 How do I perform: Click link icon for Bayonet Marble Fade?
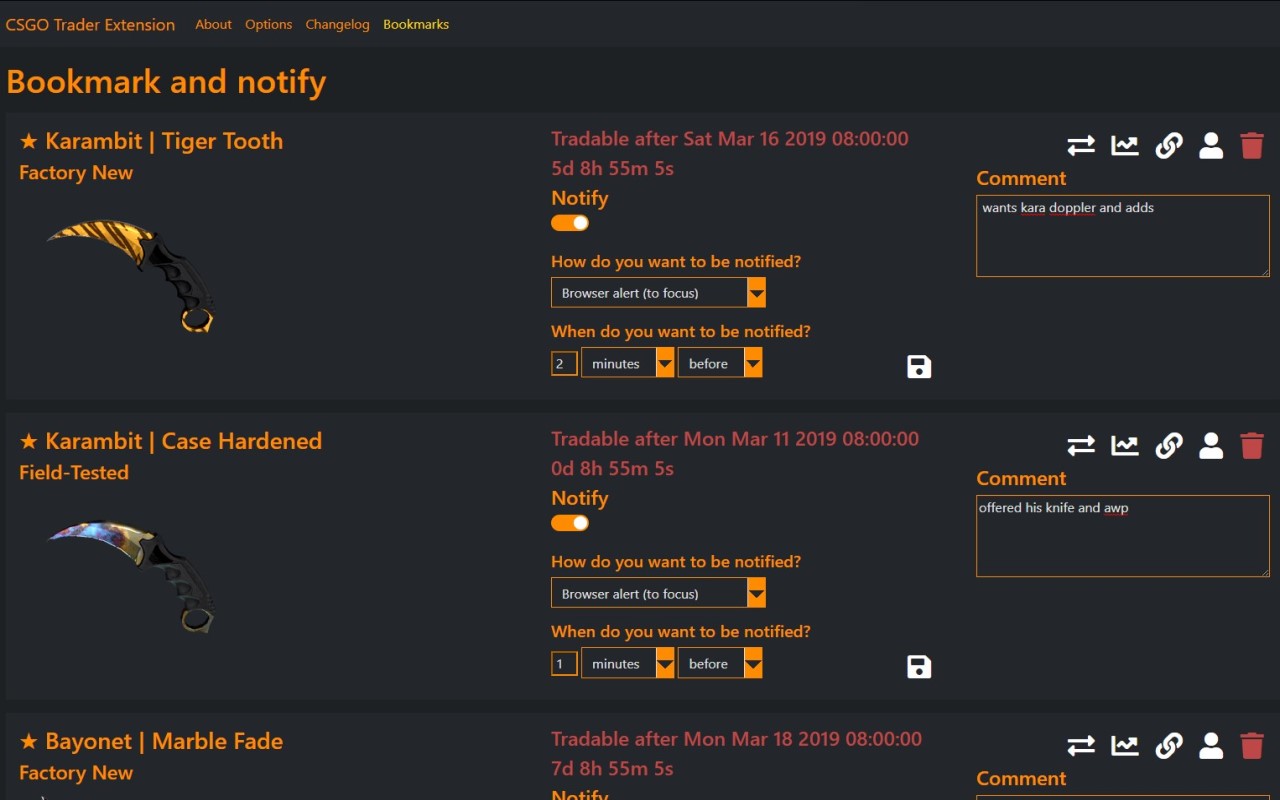click(1168, 746)
